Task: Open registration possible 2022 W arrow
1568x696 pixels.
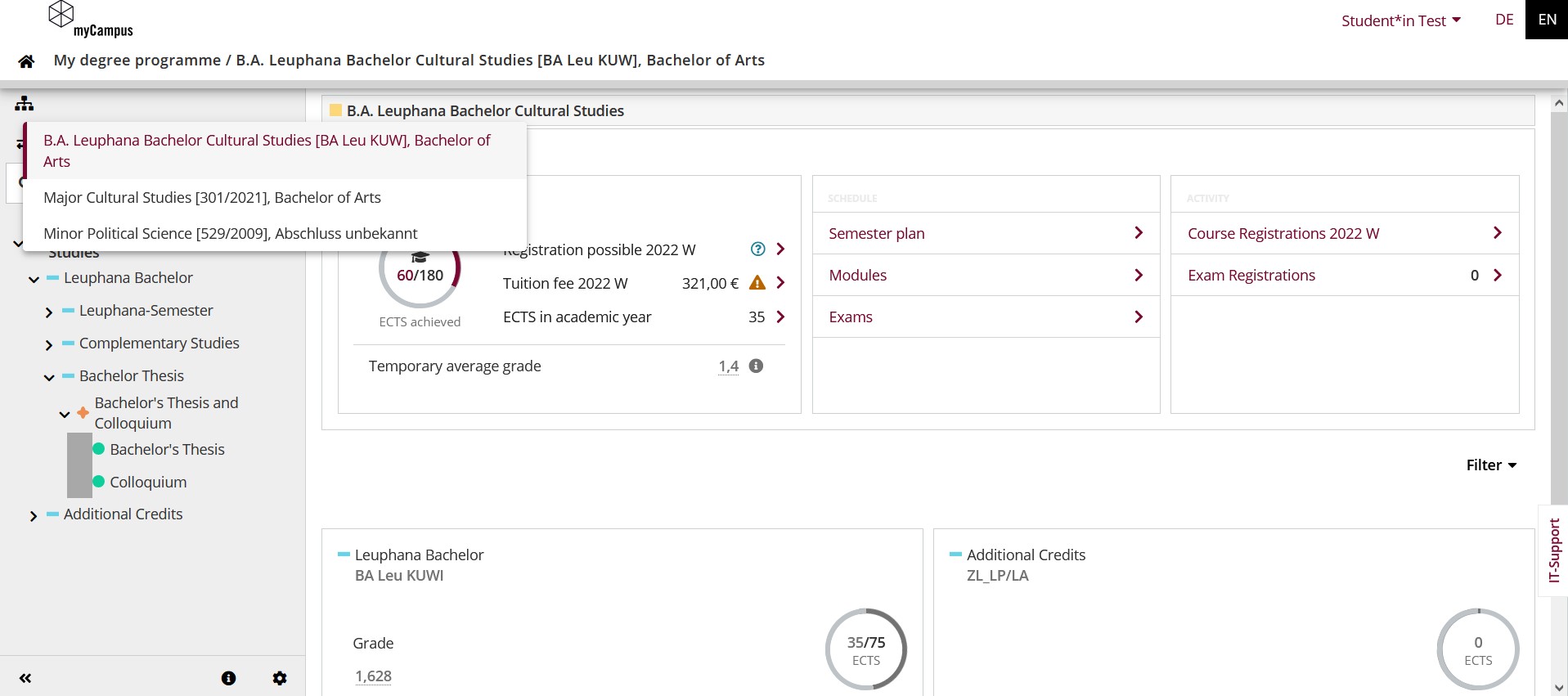Action: click(780, 249)
